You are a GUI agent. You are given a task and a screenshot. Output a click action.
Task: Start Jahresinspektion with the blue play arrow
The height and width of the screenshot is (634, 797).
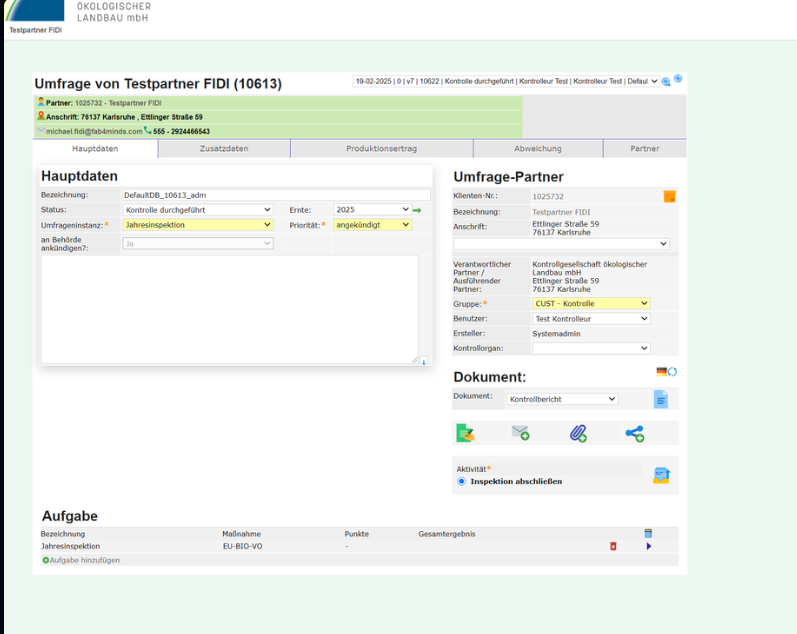(648, 546)
